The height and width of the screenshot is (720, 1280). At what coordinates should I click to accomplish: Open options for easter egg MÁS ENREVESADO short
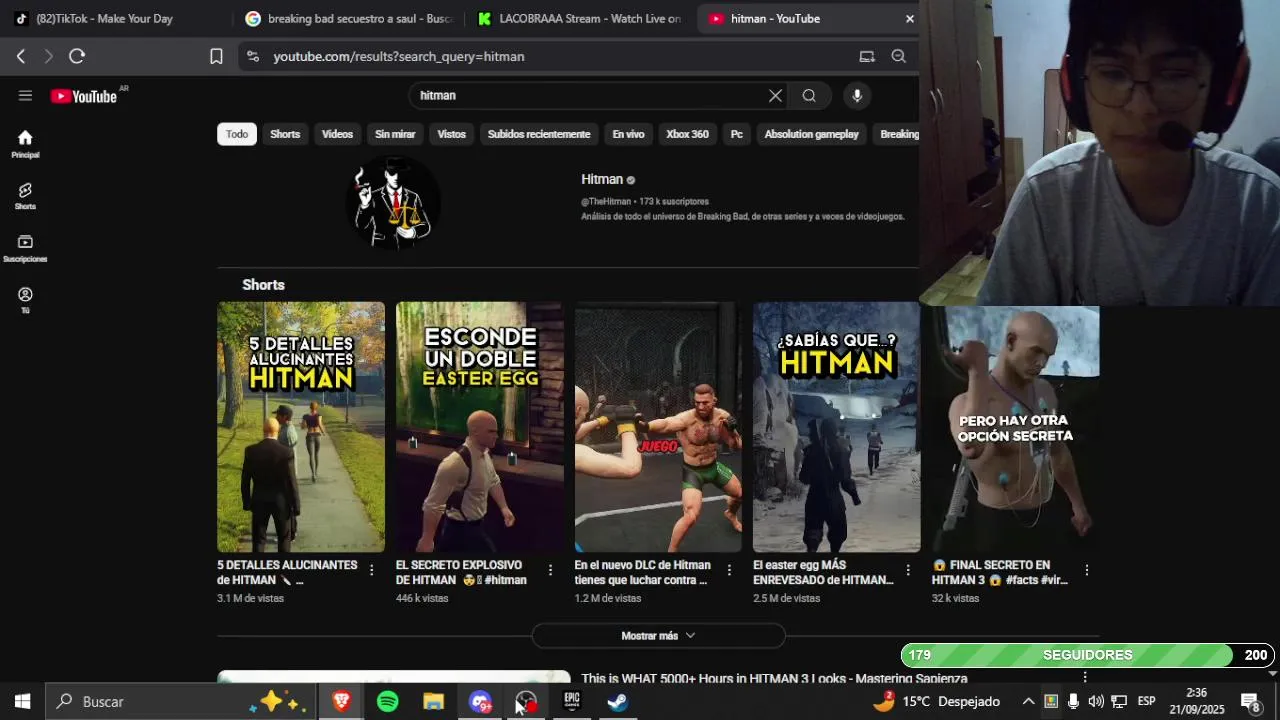click(x=908, y=570)
